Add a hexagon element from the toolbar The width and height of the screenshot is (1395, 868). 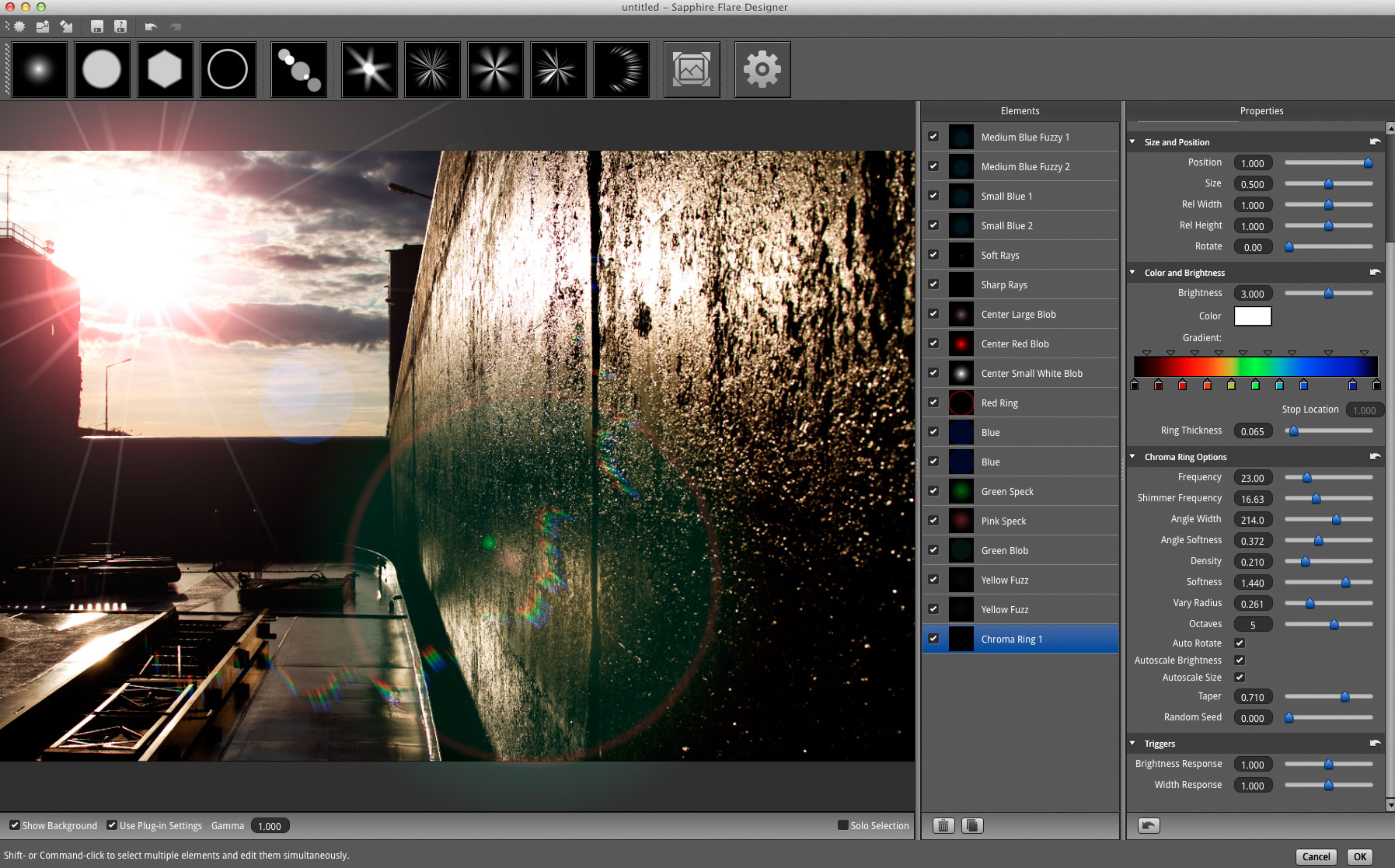165,70
